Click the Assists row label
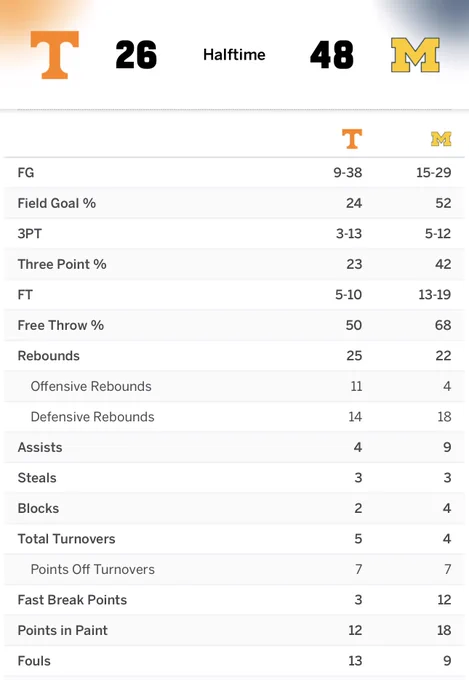 coord(40,447)
